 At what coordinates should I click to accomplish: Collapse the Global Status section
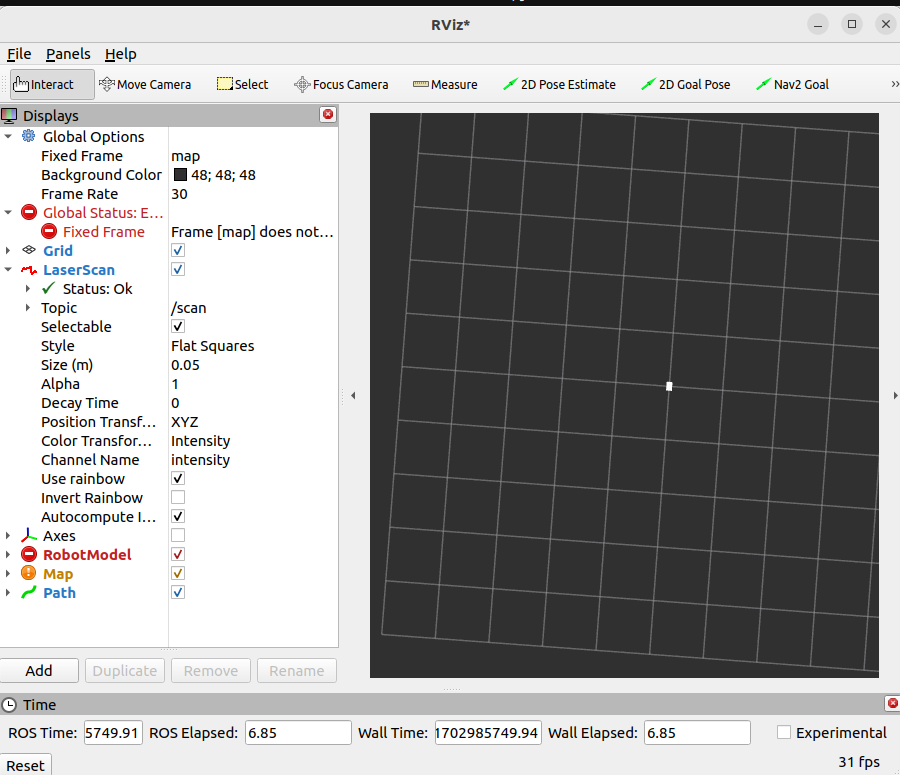pos(8,212)
